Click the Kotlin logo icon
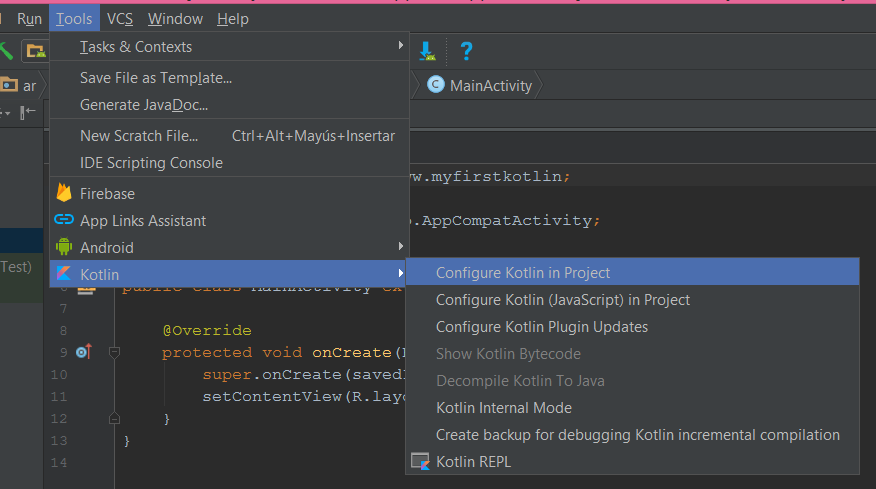Screen dimensions: 876x489 click(64, 273)
